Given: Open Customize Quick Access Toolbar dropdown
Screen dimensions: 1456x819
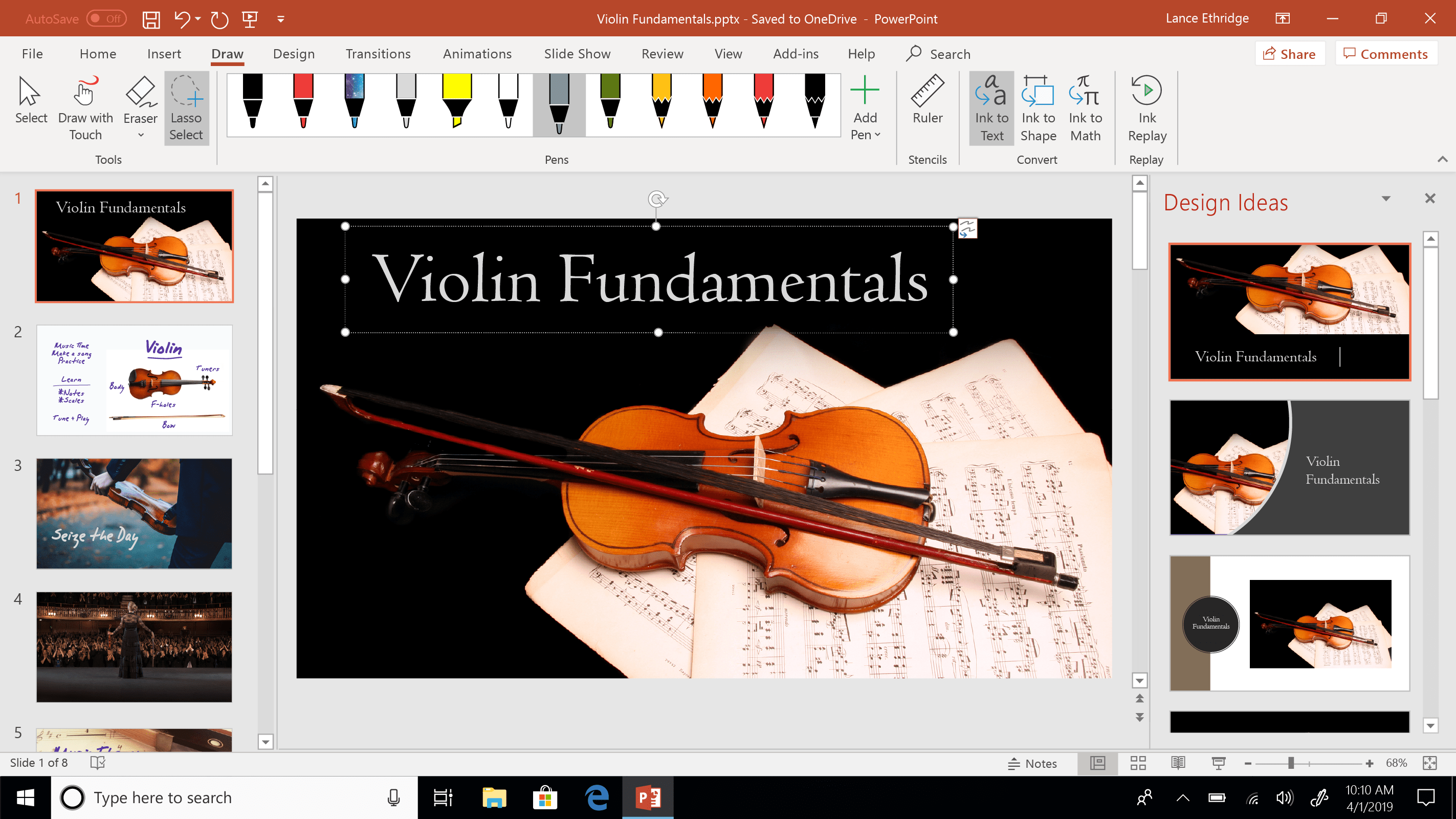Looking at the screenshot, I should pos(281,18).
